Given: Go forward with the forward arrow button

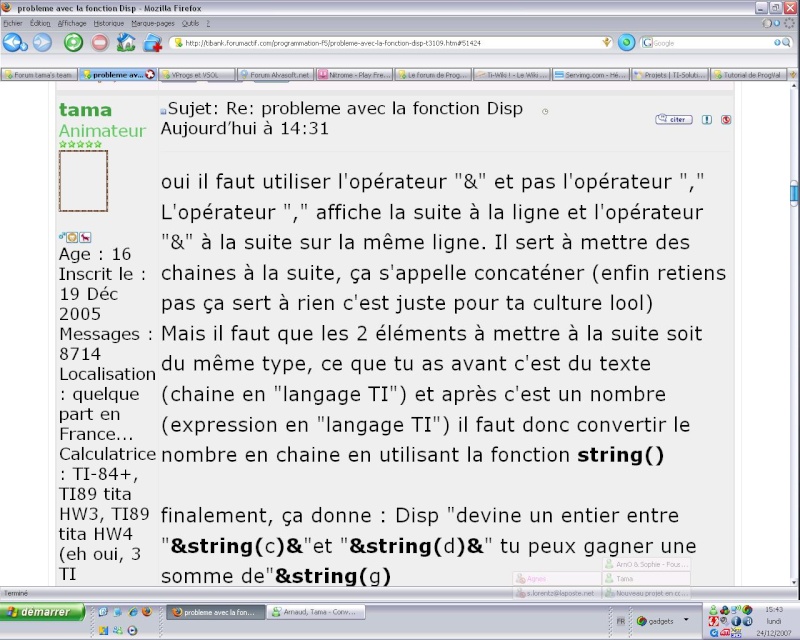Looking at the screenshot, I should (x=42, y=43).
